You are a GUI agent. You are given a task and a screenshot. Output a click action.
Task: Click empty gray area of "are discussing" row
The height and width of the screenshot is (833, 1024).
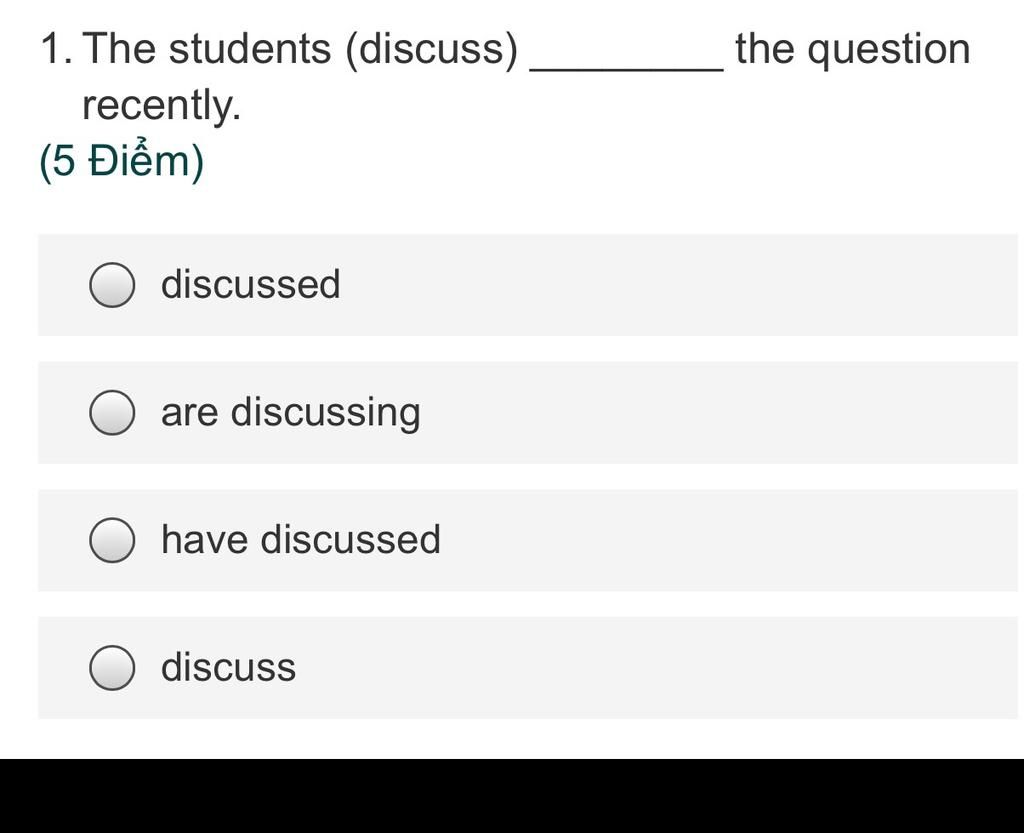[718, 413]
